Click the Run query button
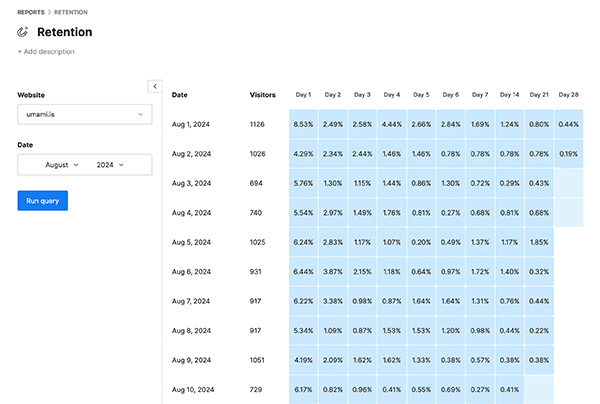The image size is (600, 404). [42, 200]
